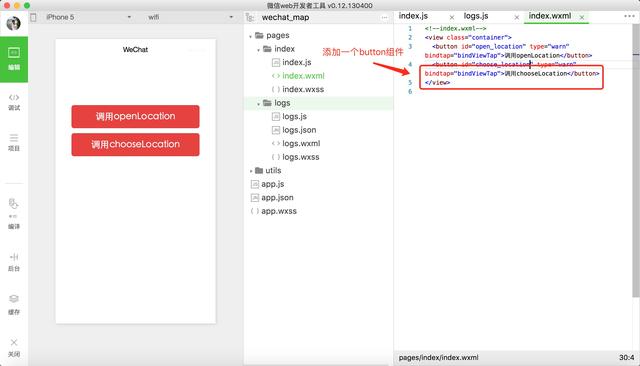Image resolution: width=640 pixels, height=366 pixels.
Task: Click the 编译 (Compile) sidebar icon
Action: pos(14,213)
